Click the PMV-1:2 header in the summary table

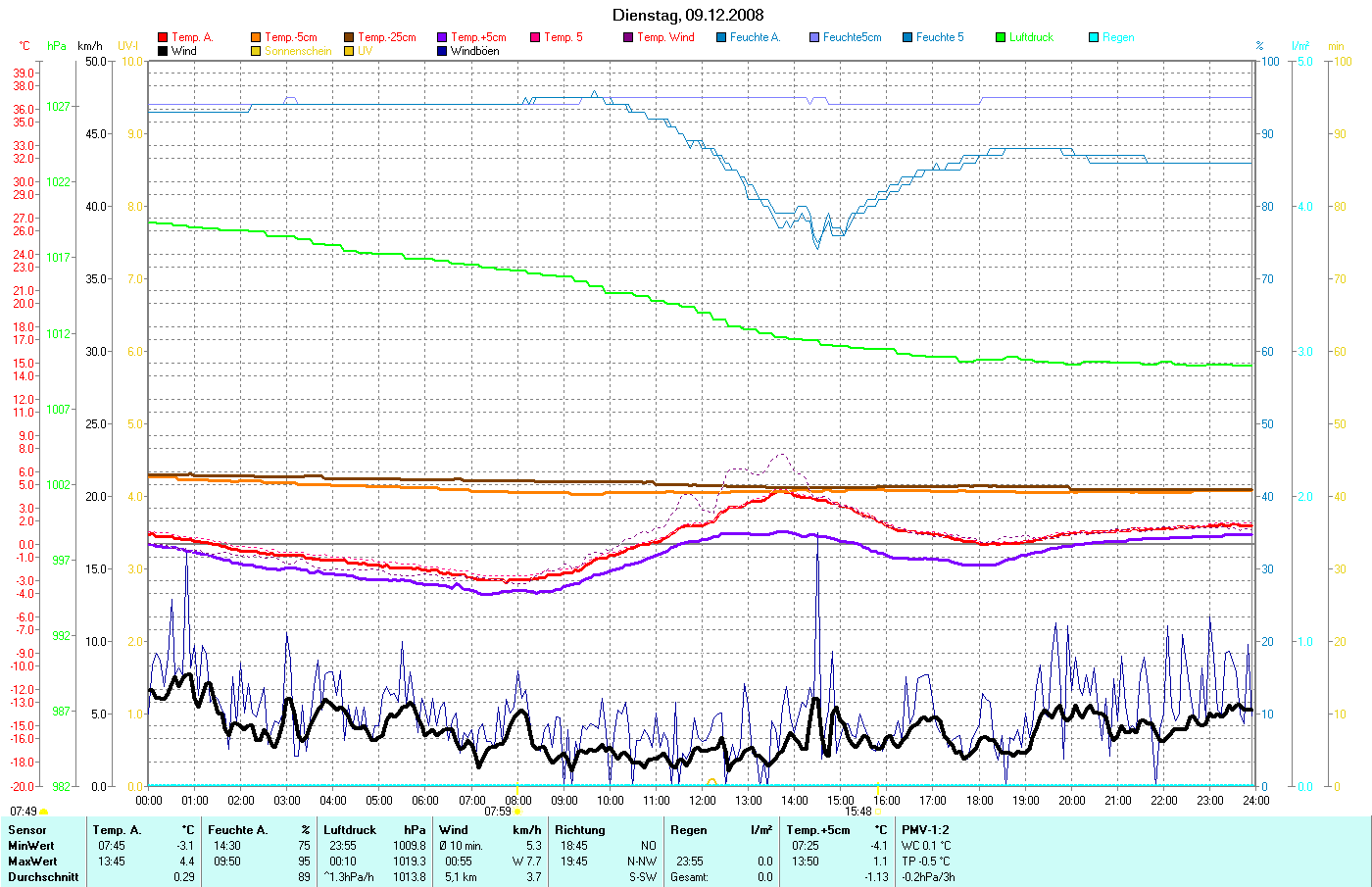coord(925,830)
